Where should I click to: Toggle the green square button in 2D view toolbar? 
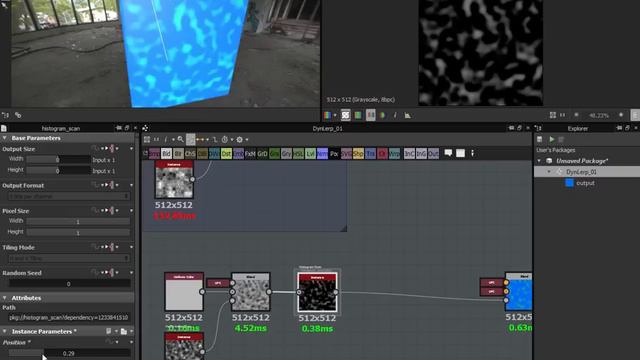click(358, 116)
